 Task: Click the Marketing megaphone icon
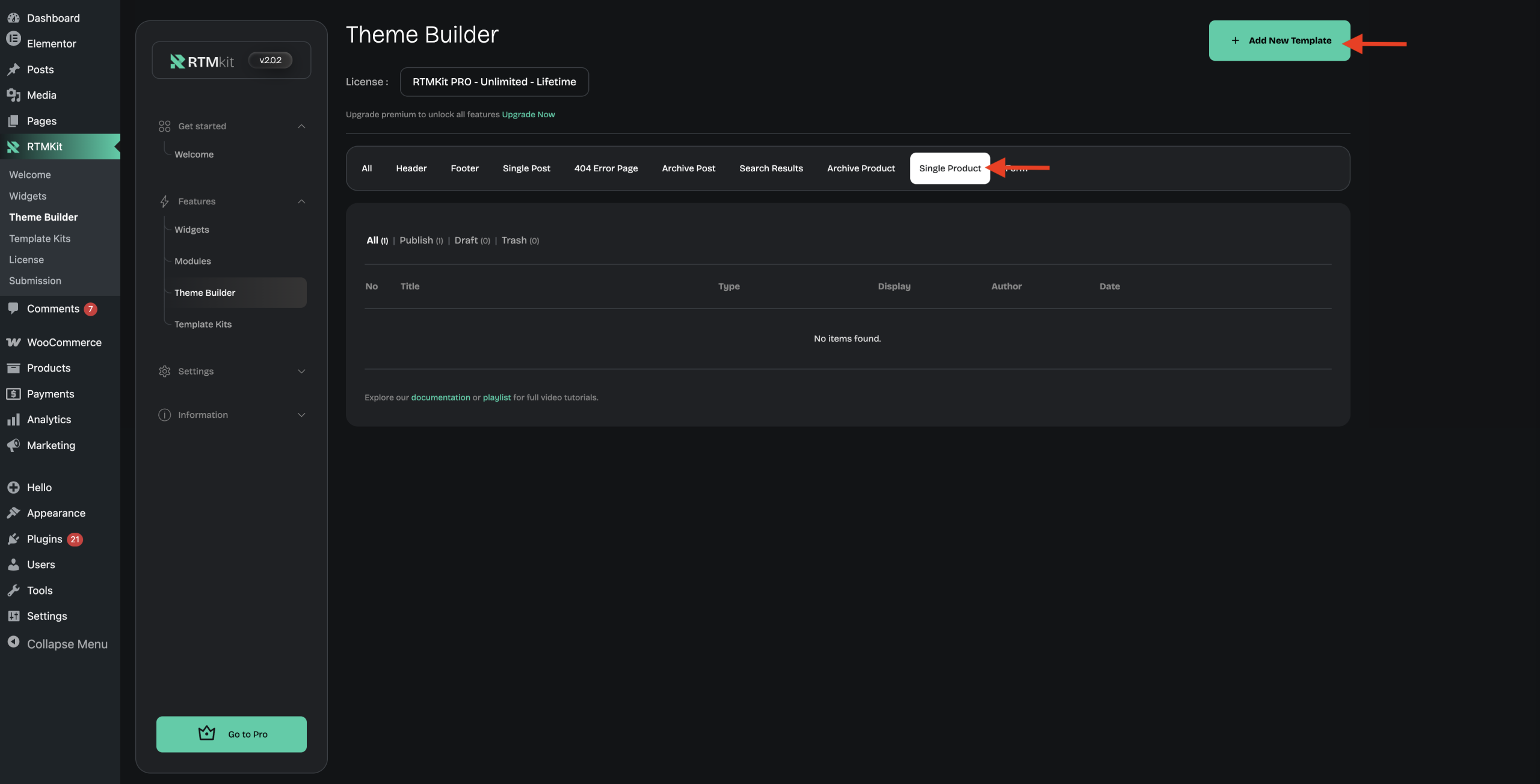(13, 446)
